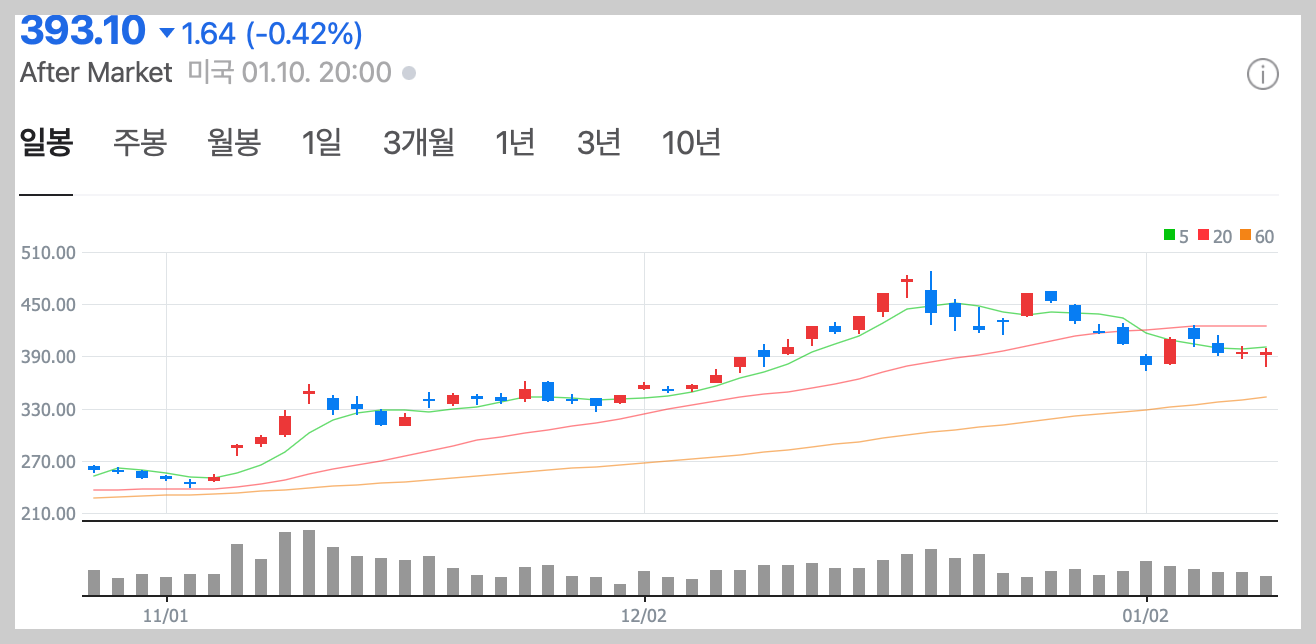
Task: Click the 11/01 date axis label
Action: coord(167,614)
